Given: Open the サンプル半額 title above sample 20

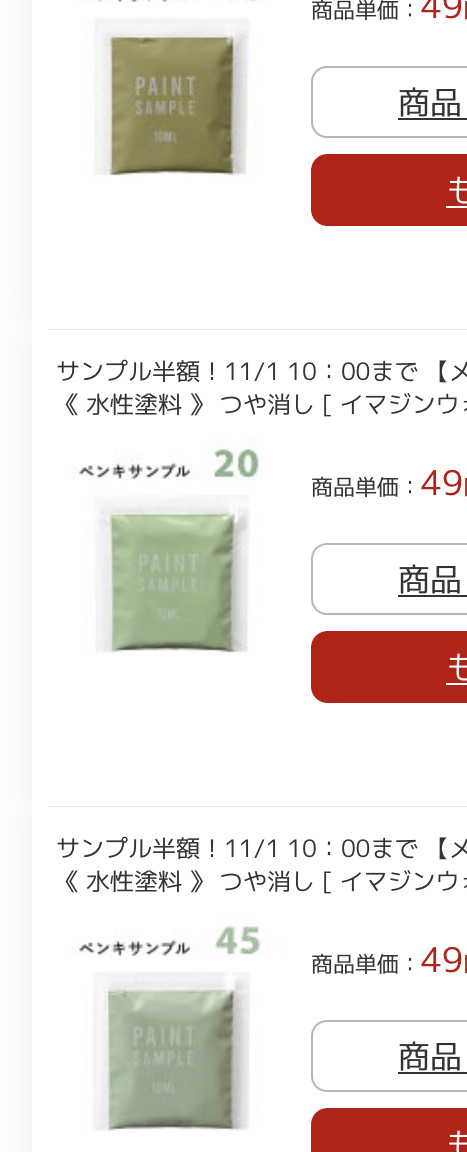Looking at the screenshot, I should (x=261, y=372).
